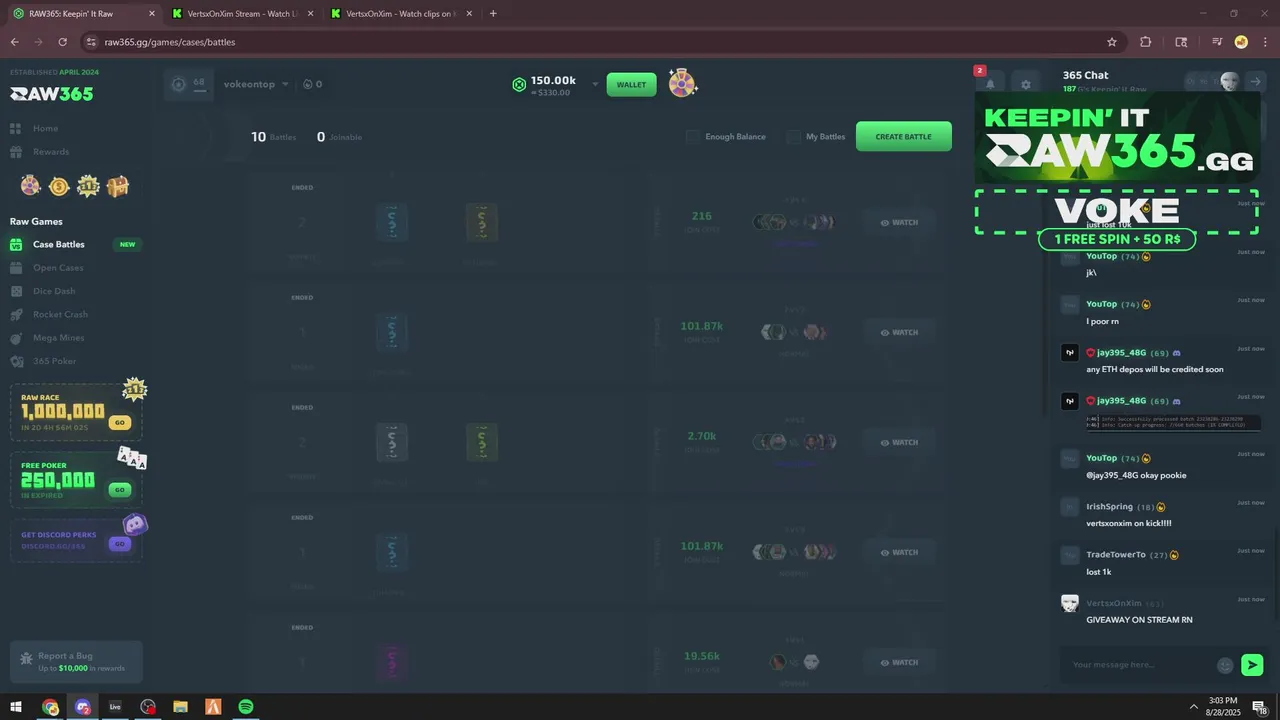This screenshot has width=1280, height=720.
Task: Open browser extensions puzzle icon
Action: pos(1146,42)
